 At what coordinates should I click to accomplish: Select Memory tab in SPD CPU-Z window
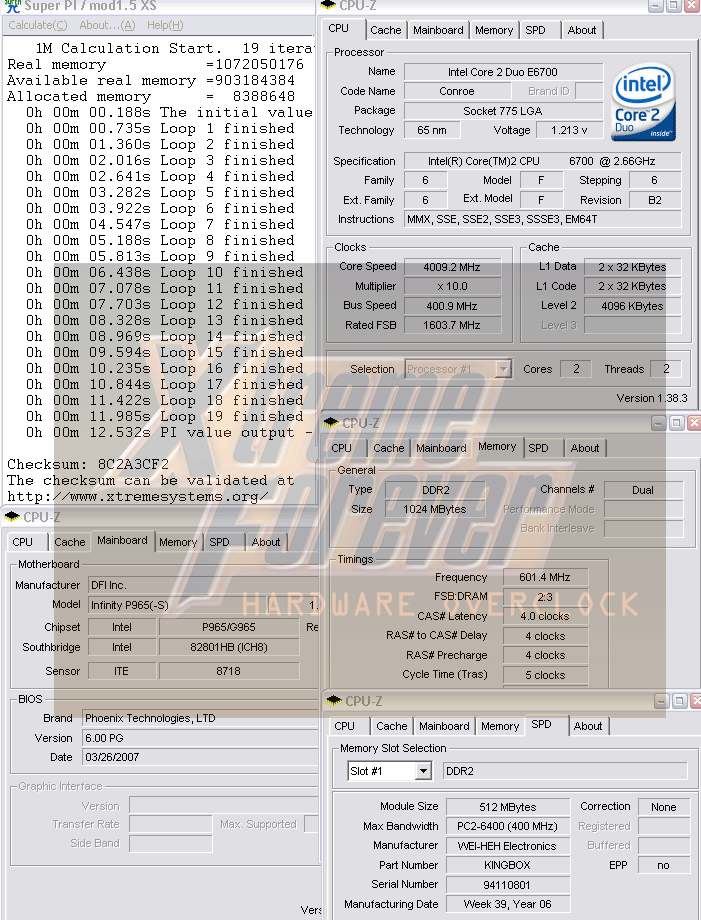click(500, 726)
